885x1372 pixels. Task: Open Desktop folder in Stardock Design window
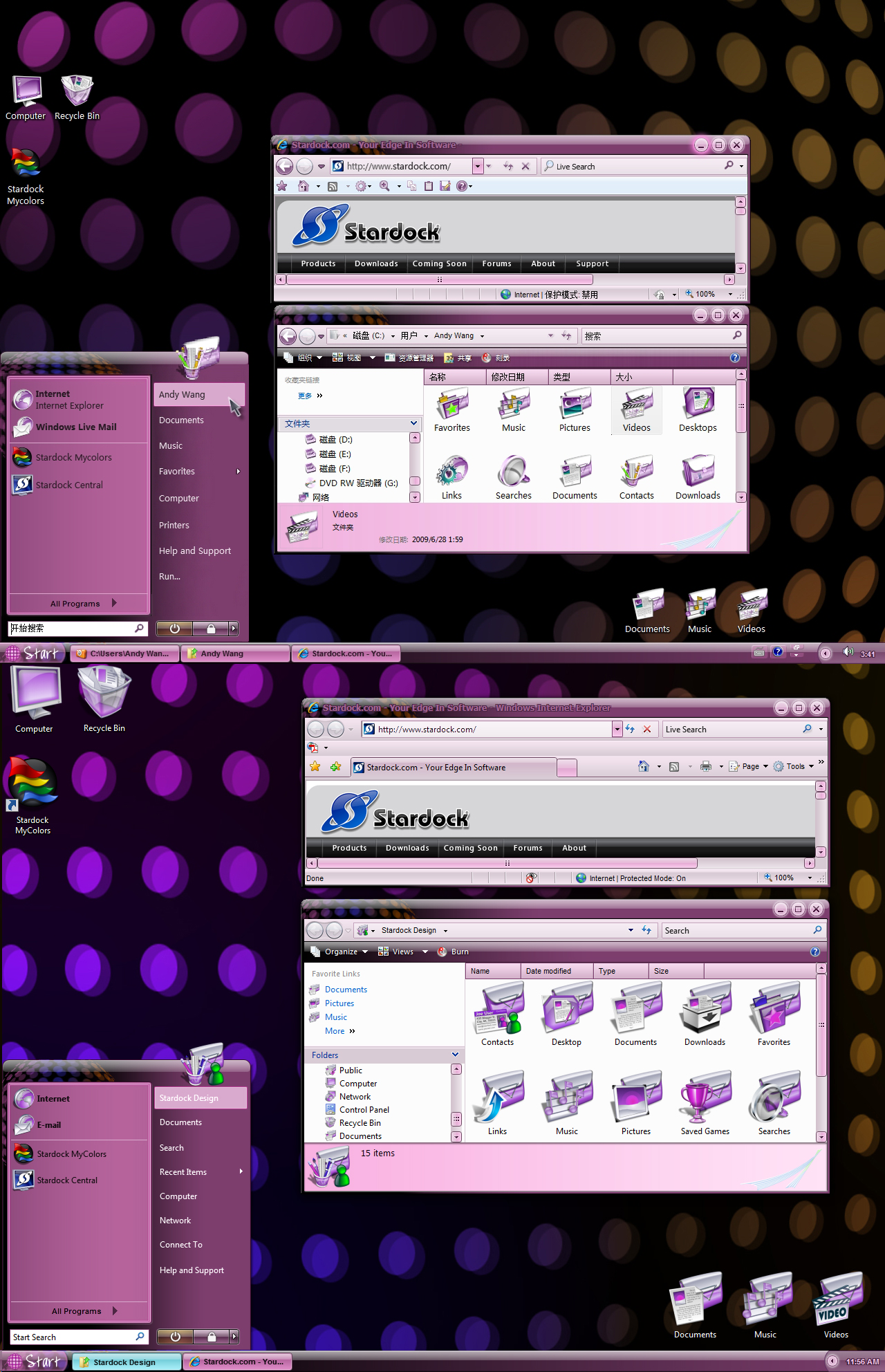(566, 1014)
